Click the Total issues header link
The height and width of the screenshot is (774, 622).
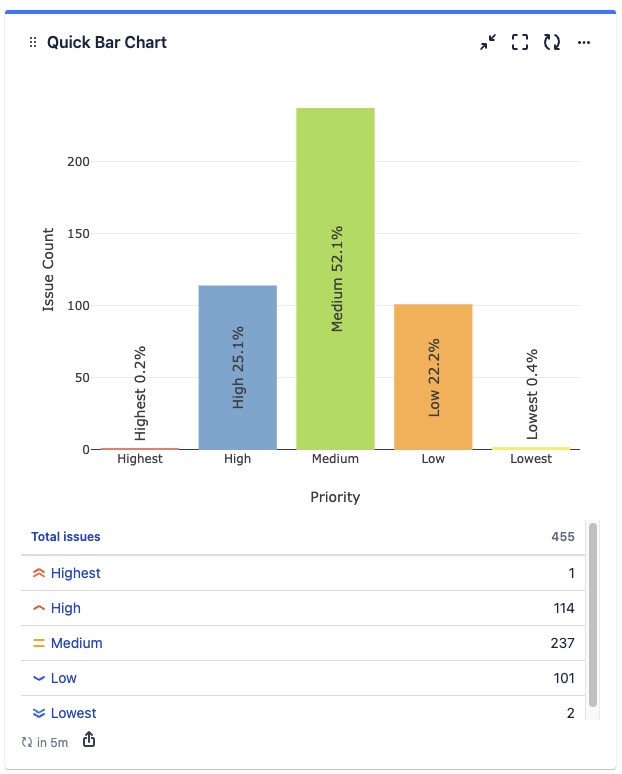point(66,537)
